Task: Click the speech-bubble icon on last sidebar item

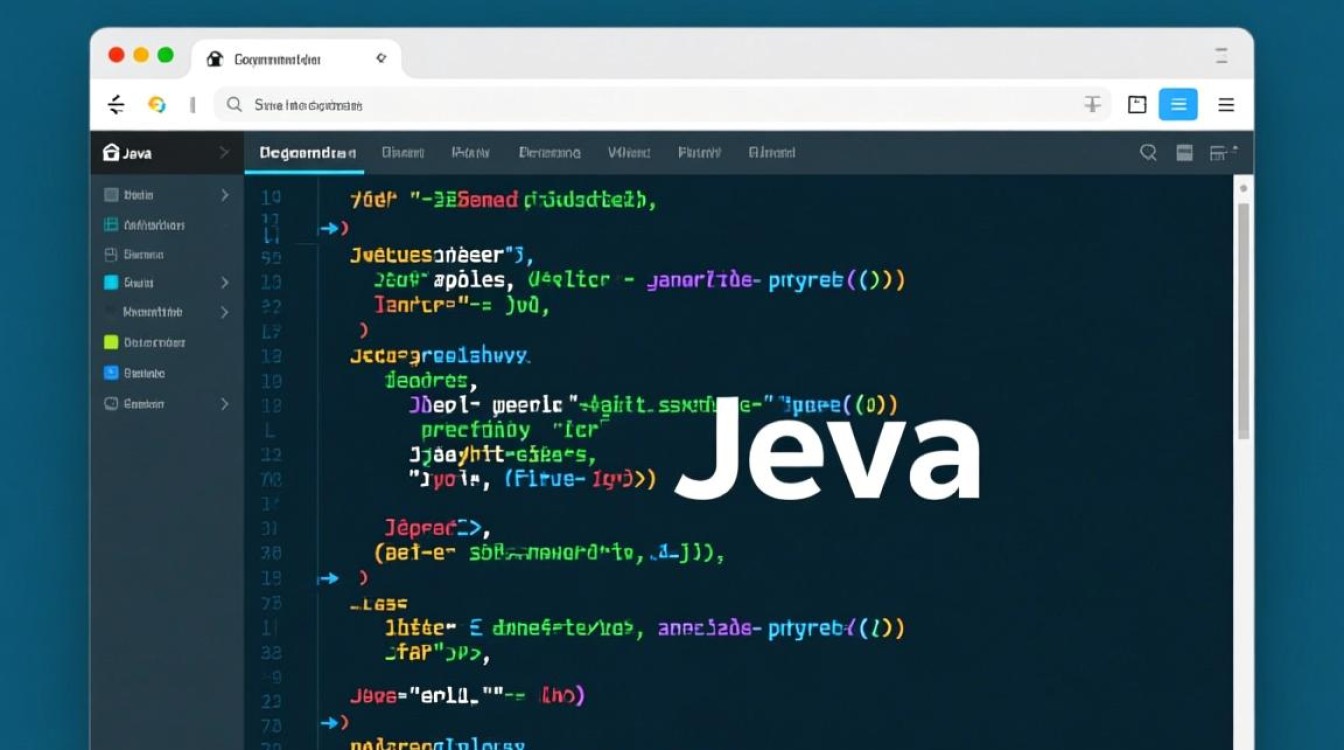Action: tap(111, 404)
